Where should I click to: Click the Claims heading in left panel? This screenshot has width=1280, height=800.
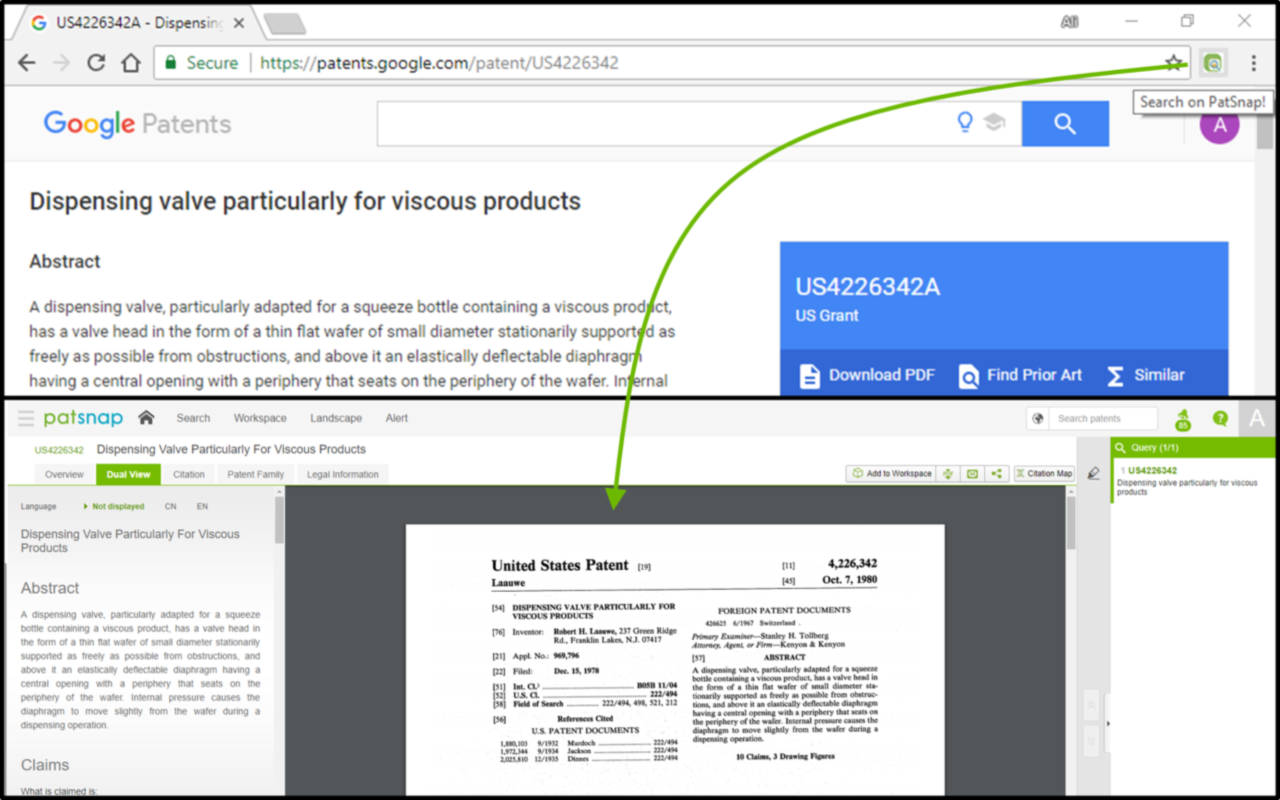click(x=45, y=765)
